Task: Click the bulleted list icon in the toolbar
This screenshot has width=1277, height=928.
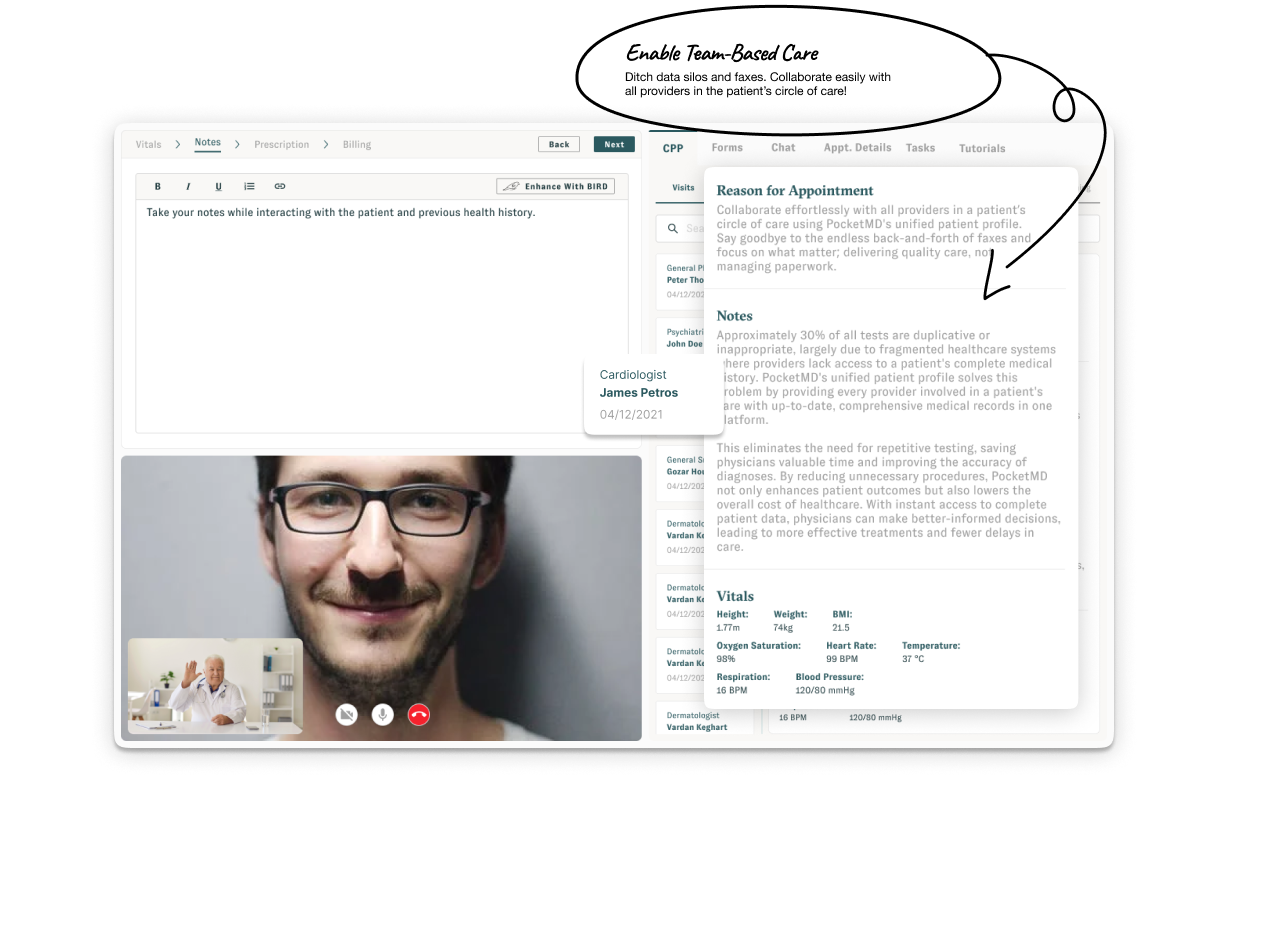Action: [x=249, y=185]
